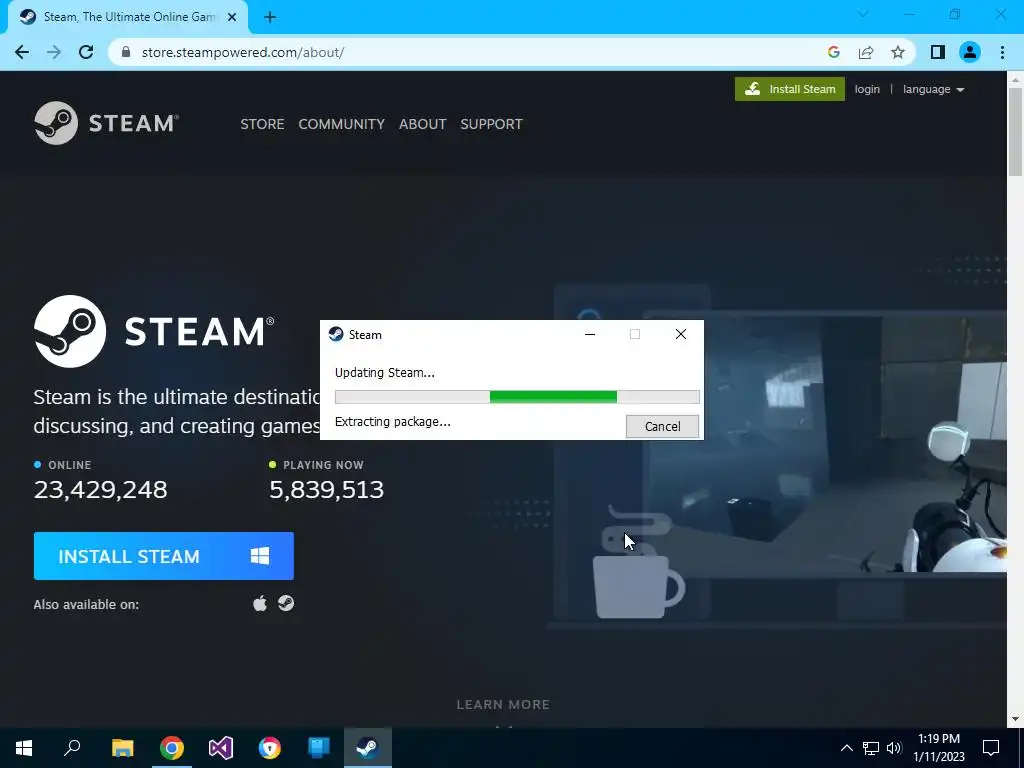This screenshot has width=1024, height=768.
Task: Click the Steam taskbar icon
Action: 368,748
